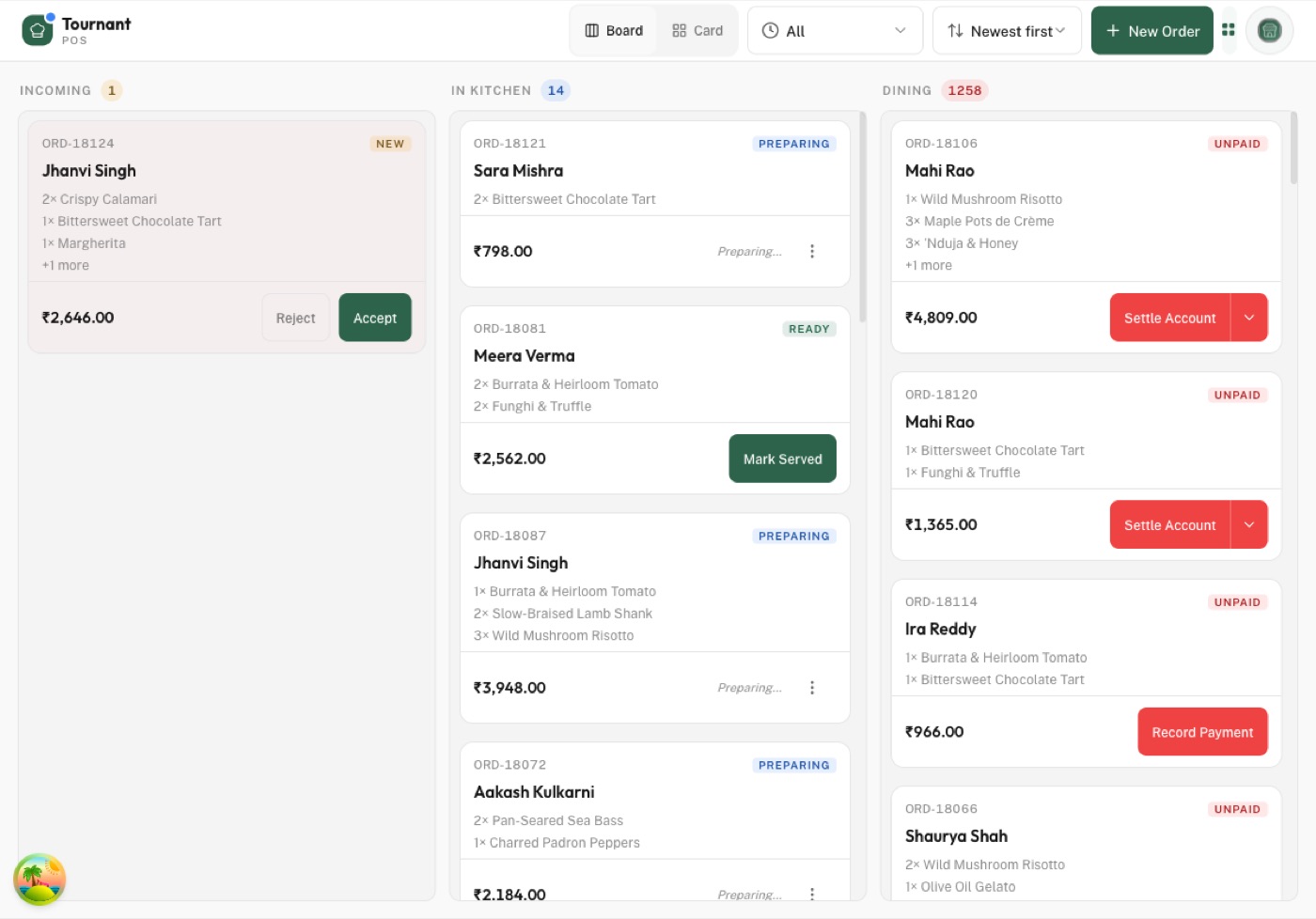Screen dimensions: 1316x919
Task: Click the 2× Crispy Calamari item
Action: click(100, 199)
